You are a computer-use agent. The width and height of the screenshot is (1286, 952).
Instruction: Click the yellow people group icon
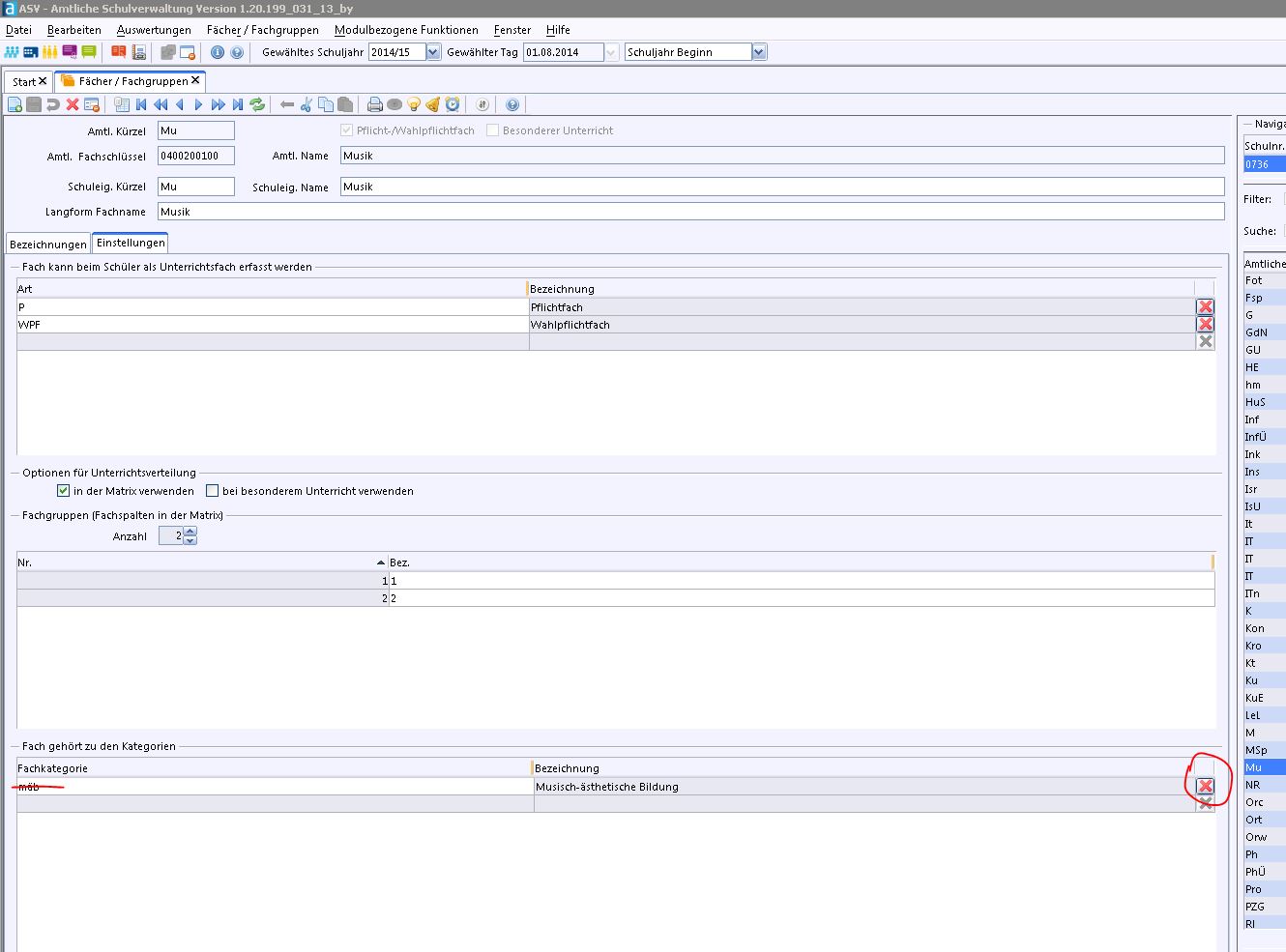(x=50, y=52)
